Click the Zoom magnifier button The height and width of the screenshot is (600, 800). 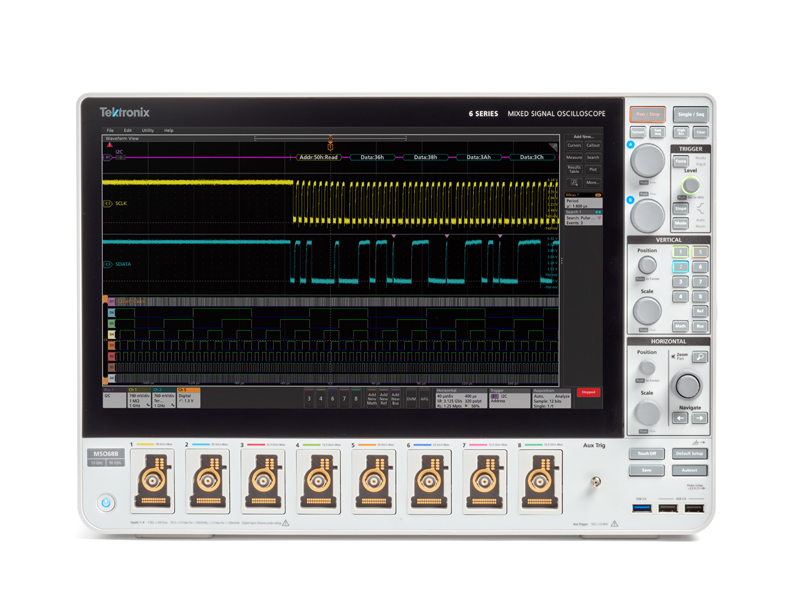tap(701, 357)
